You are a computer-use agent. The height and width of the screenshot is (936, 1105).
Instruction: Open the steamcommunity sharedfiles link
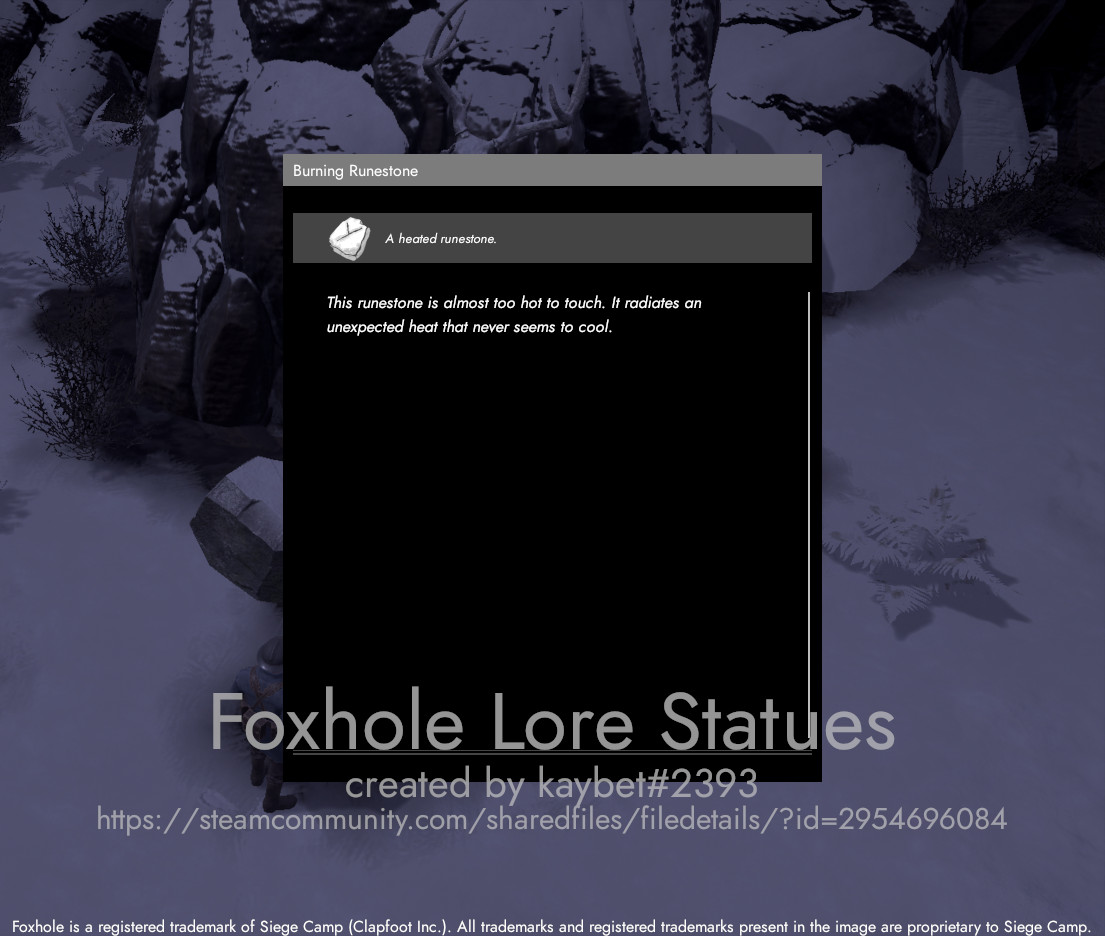click(552, 819)
